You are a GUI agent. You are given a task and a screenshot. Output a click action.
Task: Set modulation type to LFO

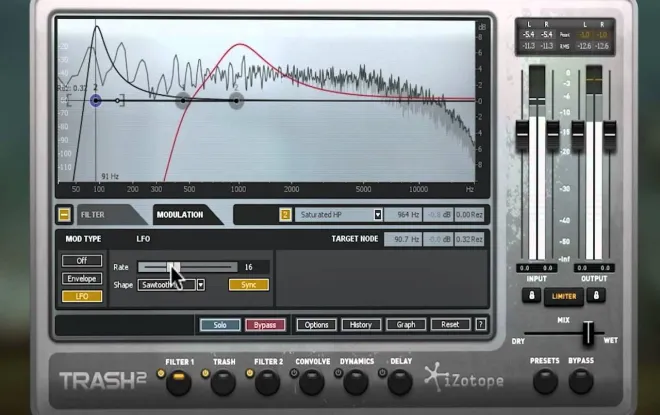click(x=82, y=296)
